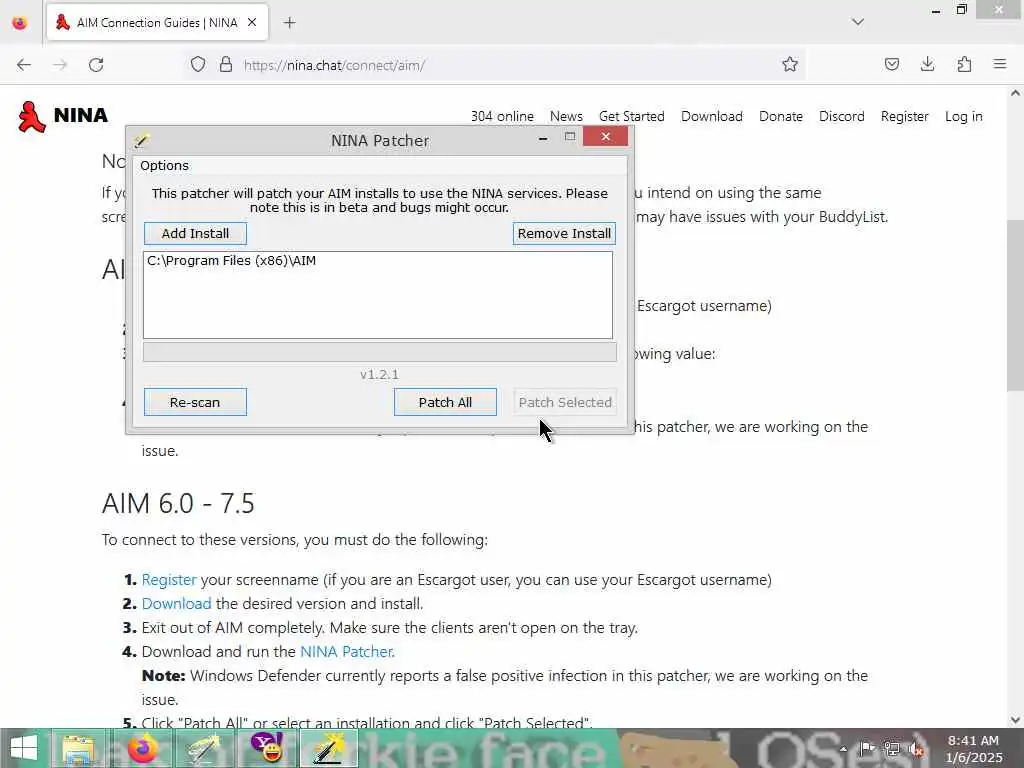Open the Register nav link in the header
The image size is (1024, 768).
coord(904,116)
